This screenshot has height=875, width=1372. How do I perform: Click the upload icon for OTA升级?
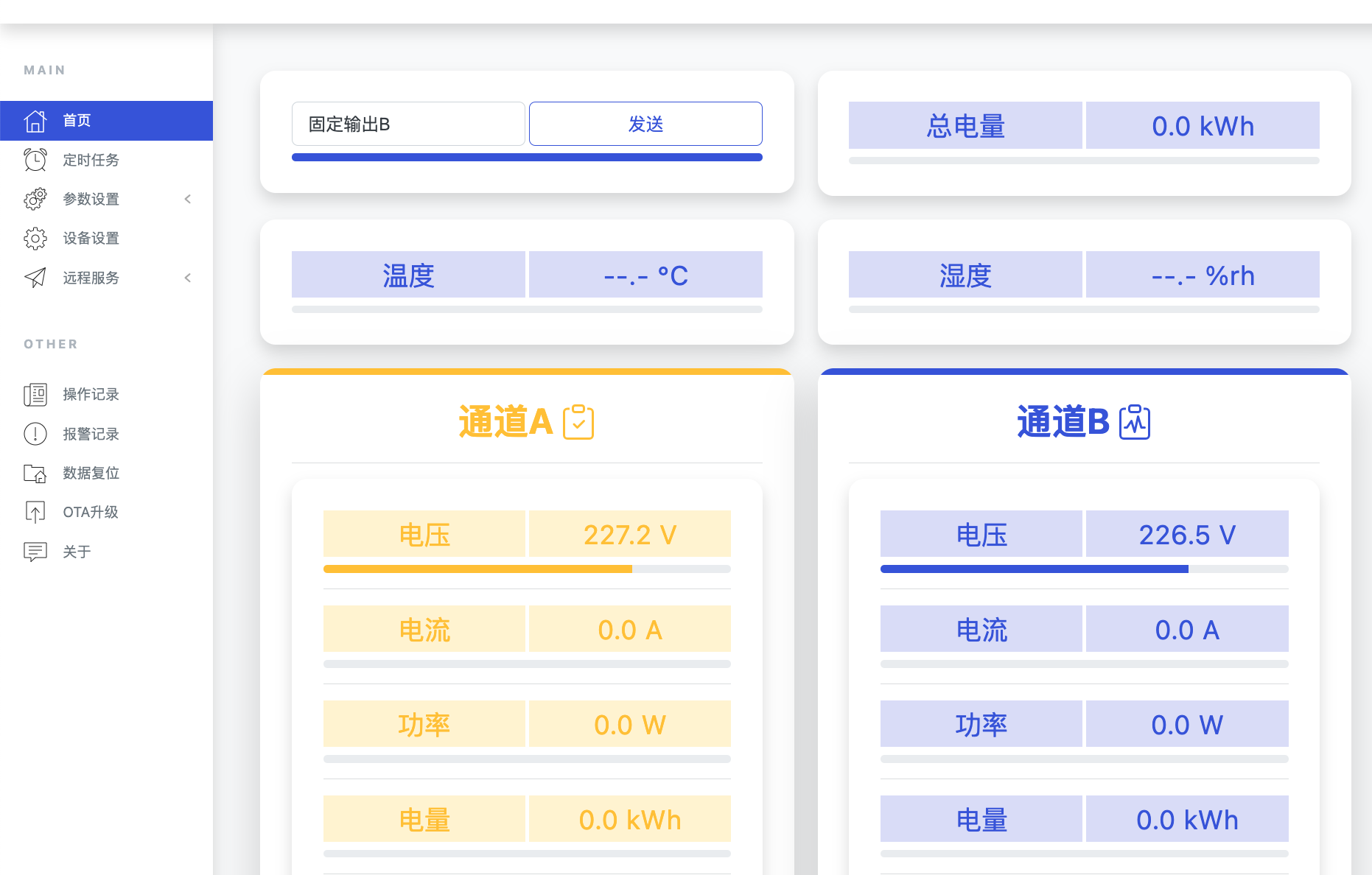point(35,512)
